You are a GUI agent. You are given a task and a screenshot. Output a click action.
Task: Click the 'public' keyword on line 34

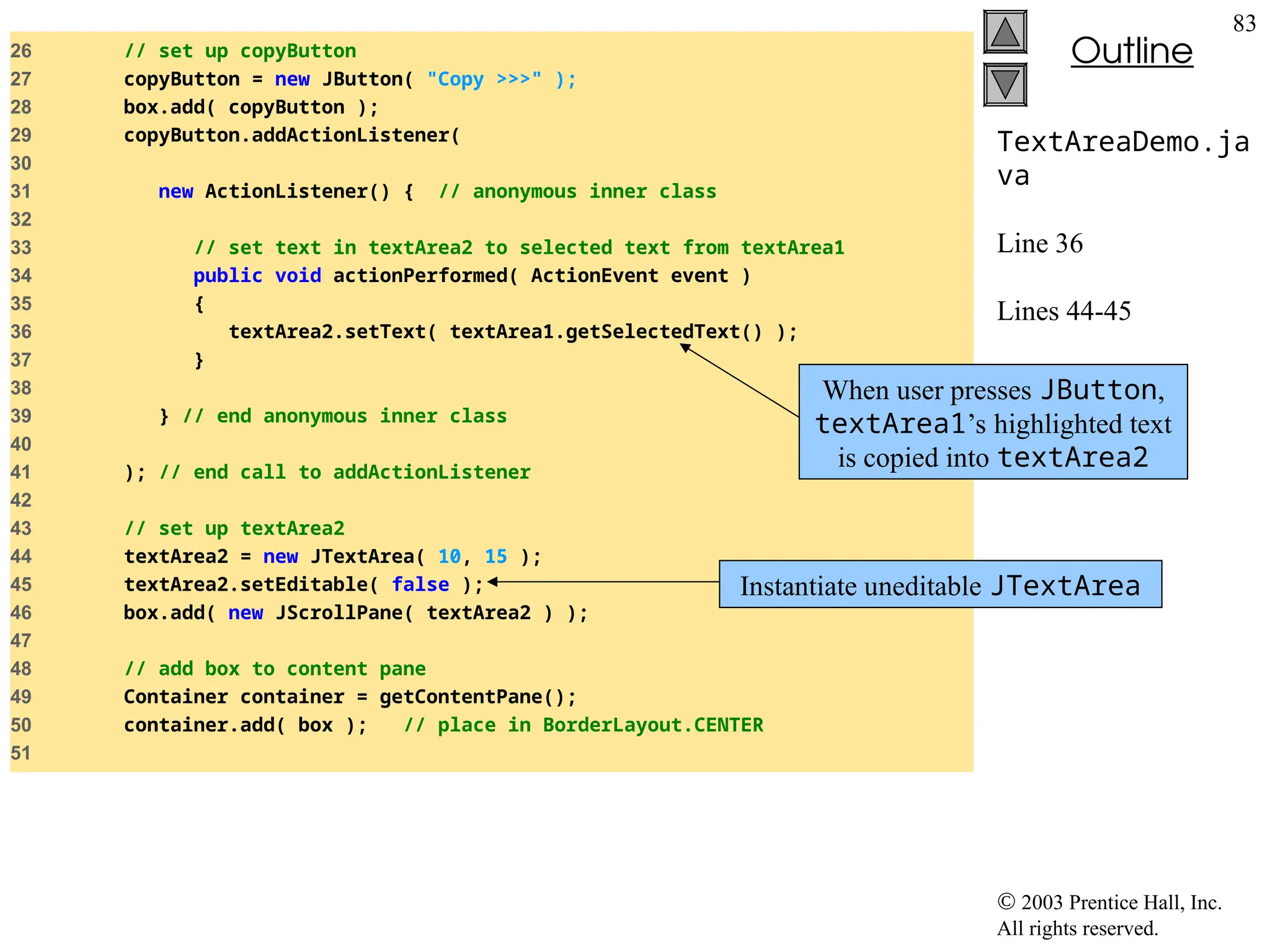(x=228, y=276)
